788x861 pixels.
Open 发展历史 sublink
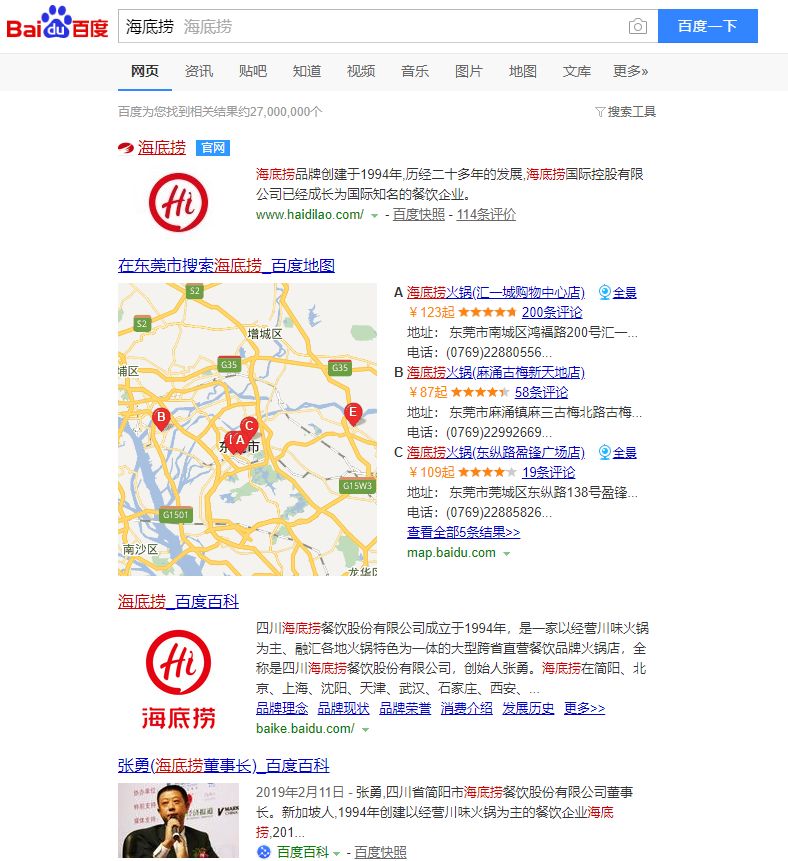pyautogui.click(x=528, y=708)
